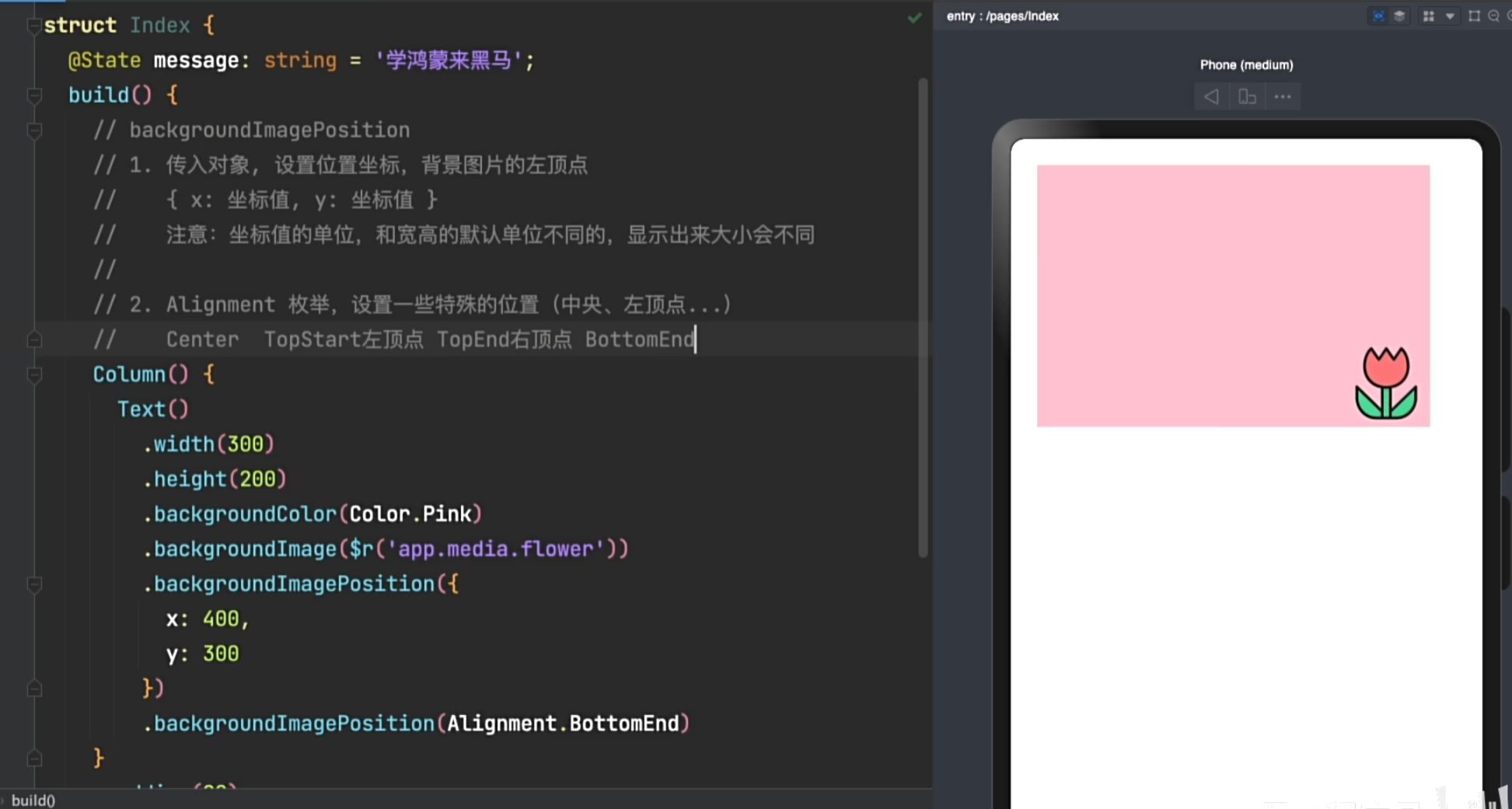
Task: Click the '// 2. Alignment 枚举' comment line
Action: [412, 305]
